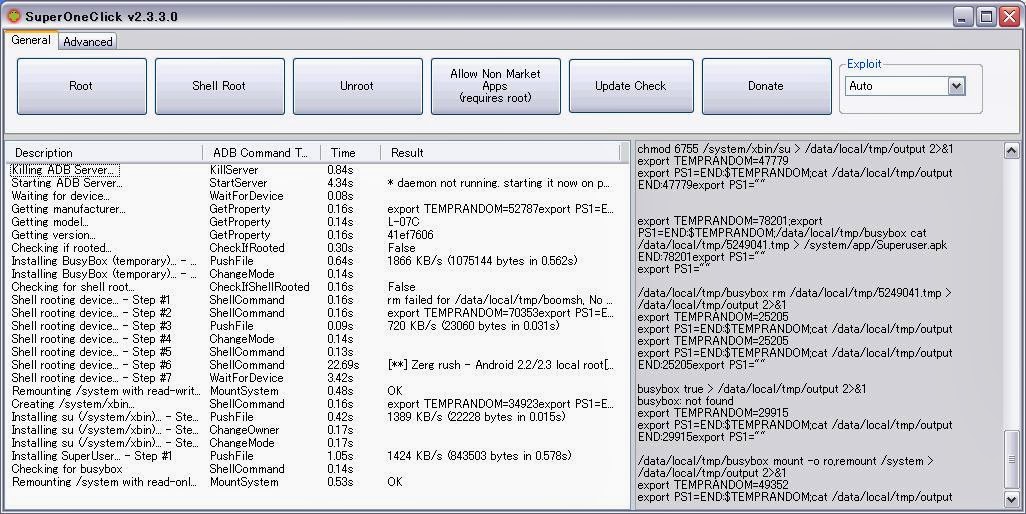Click the 22.69s time cell
Viewport: 1026px width, 514px height.
tap(343, 365)
